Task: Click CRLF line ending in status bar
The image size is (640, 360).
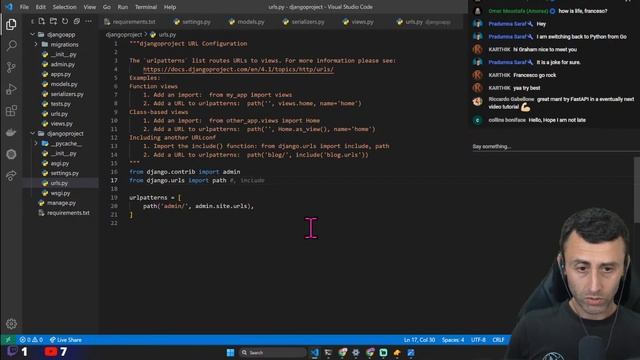Action: [498, 340]
